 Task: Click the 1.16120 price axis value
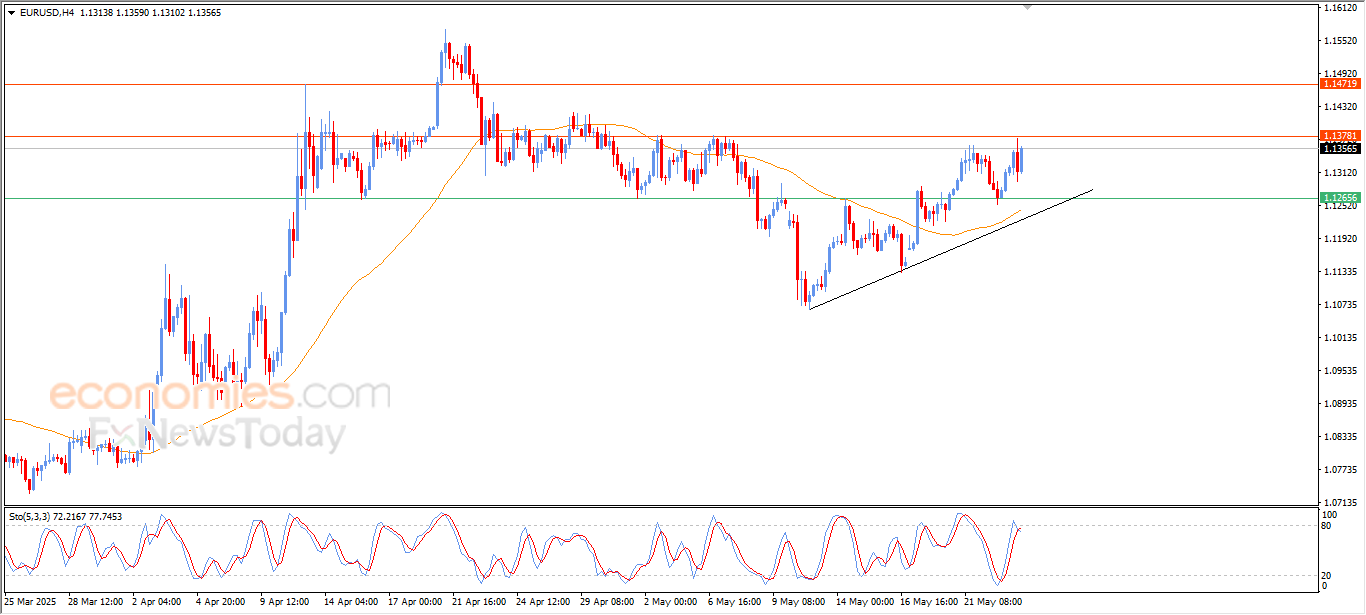click(1339, 8)
